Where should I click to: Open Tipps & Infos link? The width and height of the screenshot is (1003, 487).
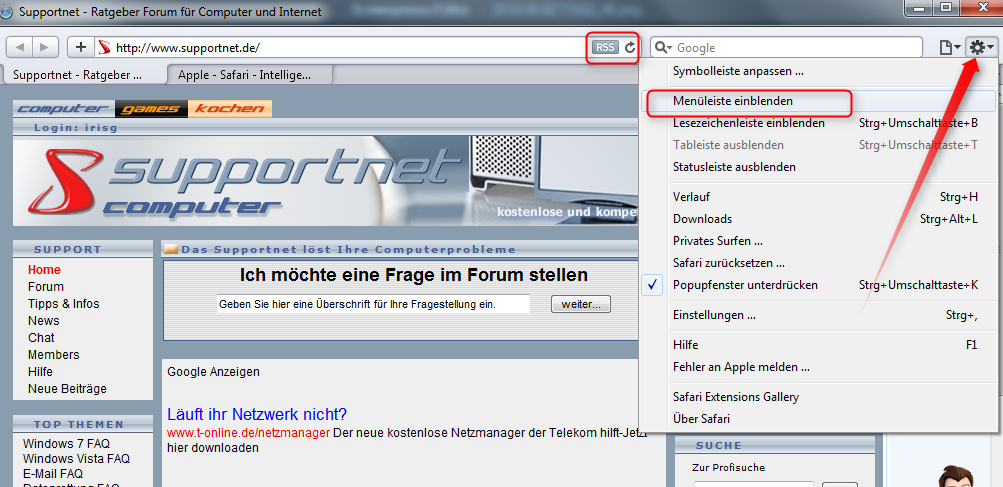click(x=63, y=304)
